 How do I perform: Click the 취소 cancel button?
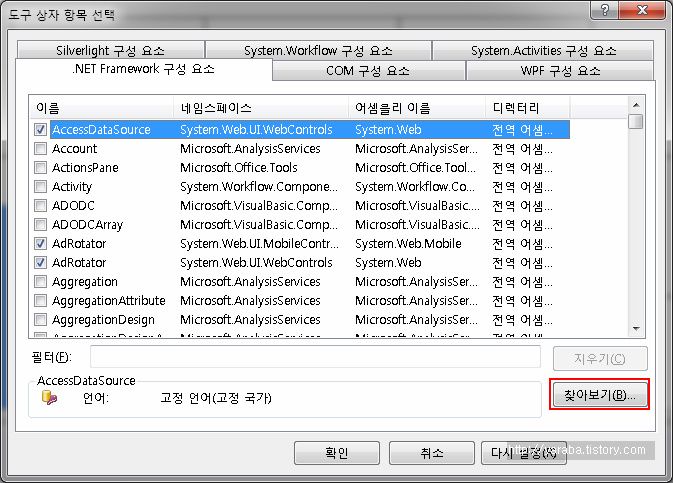tap(431, 453)
